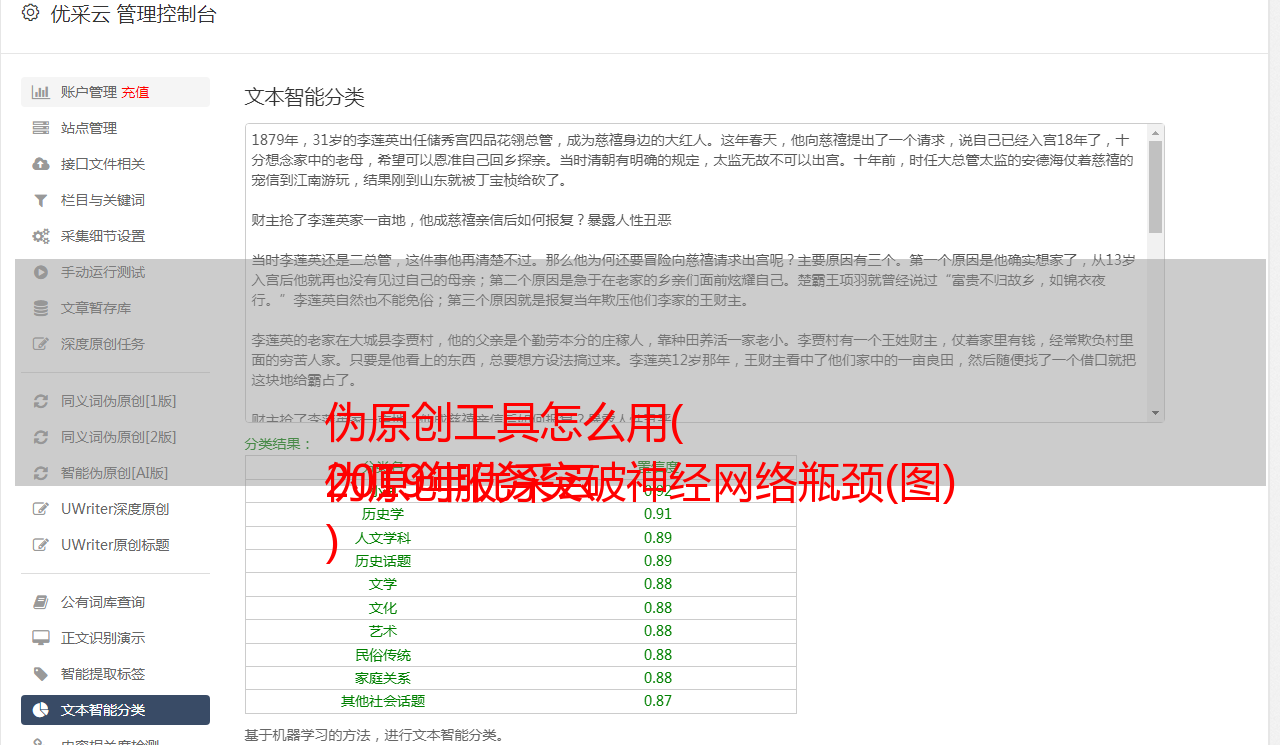Open 正文识别演示 in the sidebar
This screenshot has height=745, width=1280.
115,638
